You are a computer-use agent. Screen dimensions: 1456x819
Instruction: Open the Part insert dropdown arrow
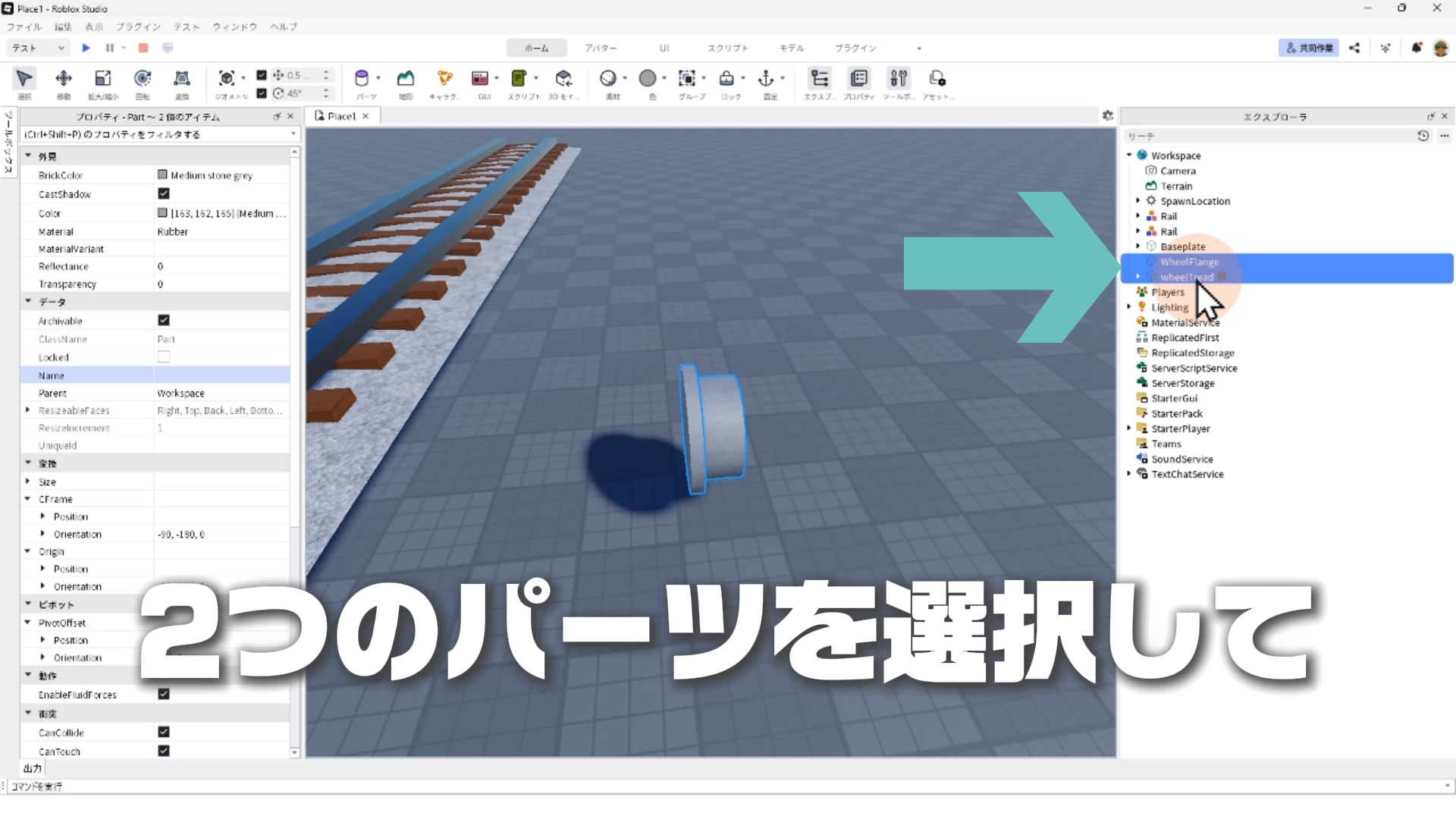pos(378,78)
